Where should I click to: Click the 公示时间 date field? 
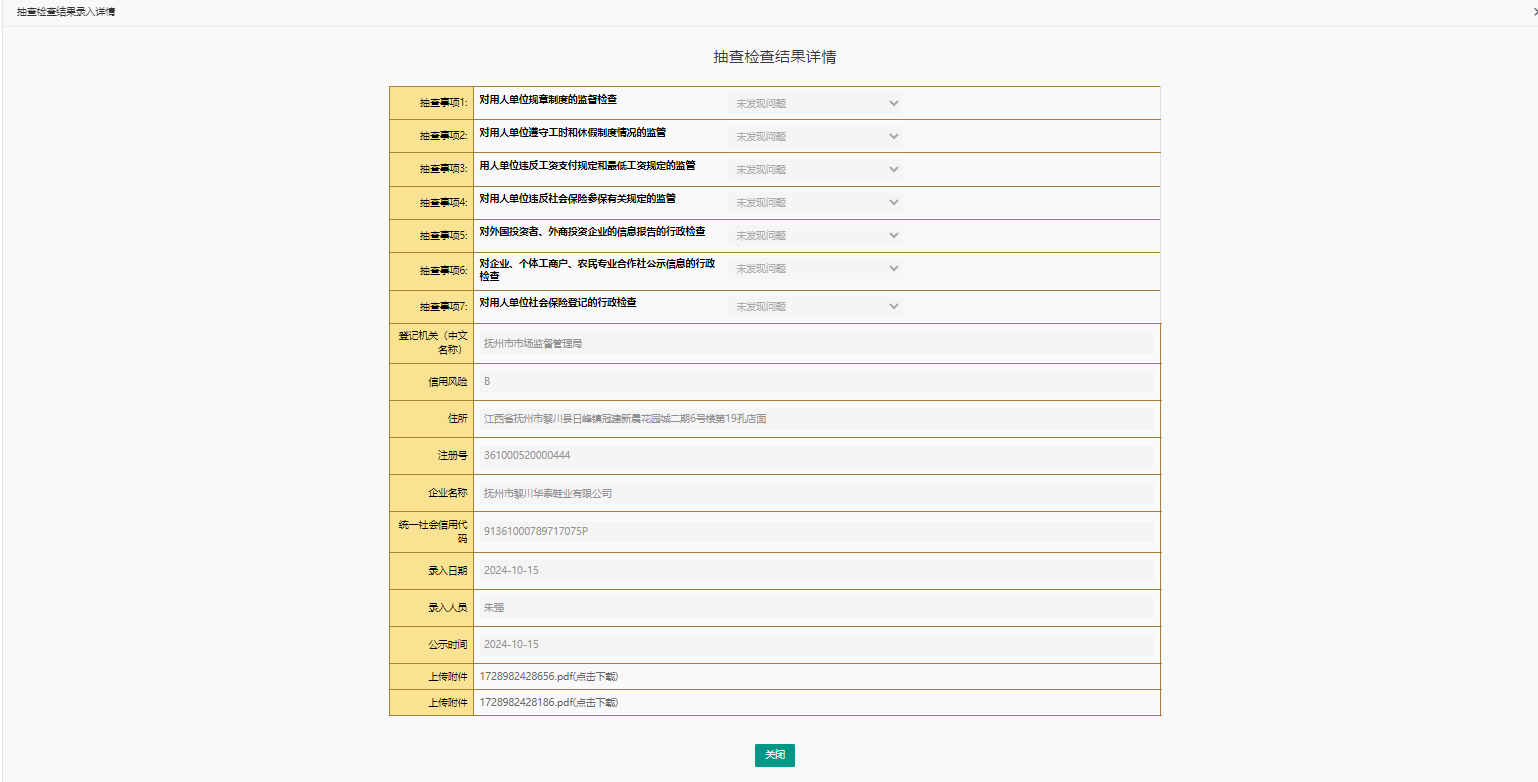point(815,645)
